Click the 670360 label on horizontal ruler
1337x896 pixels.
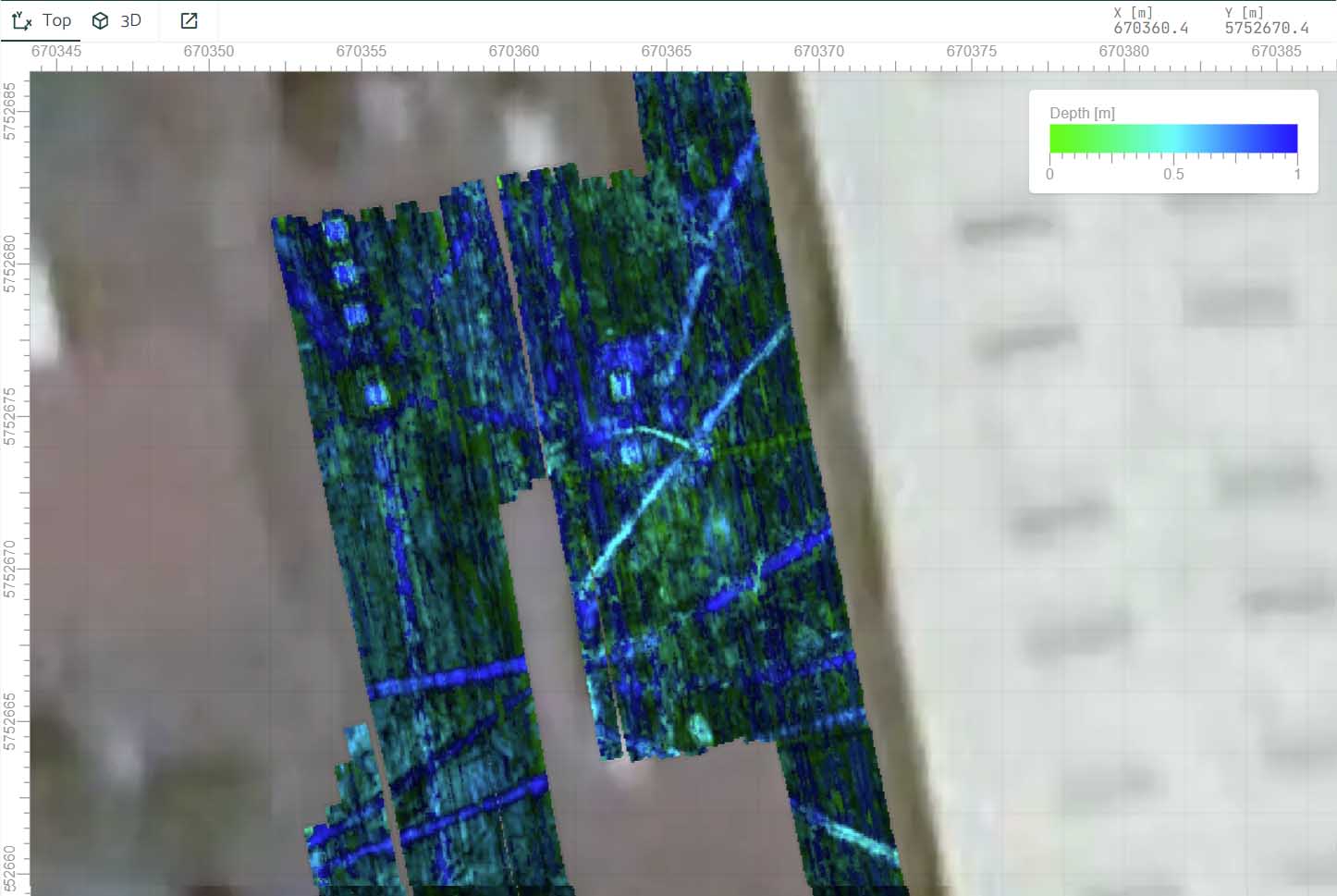(513, 51)
